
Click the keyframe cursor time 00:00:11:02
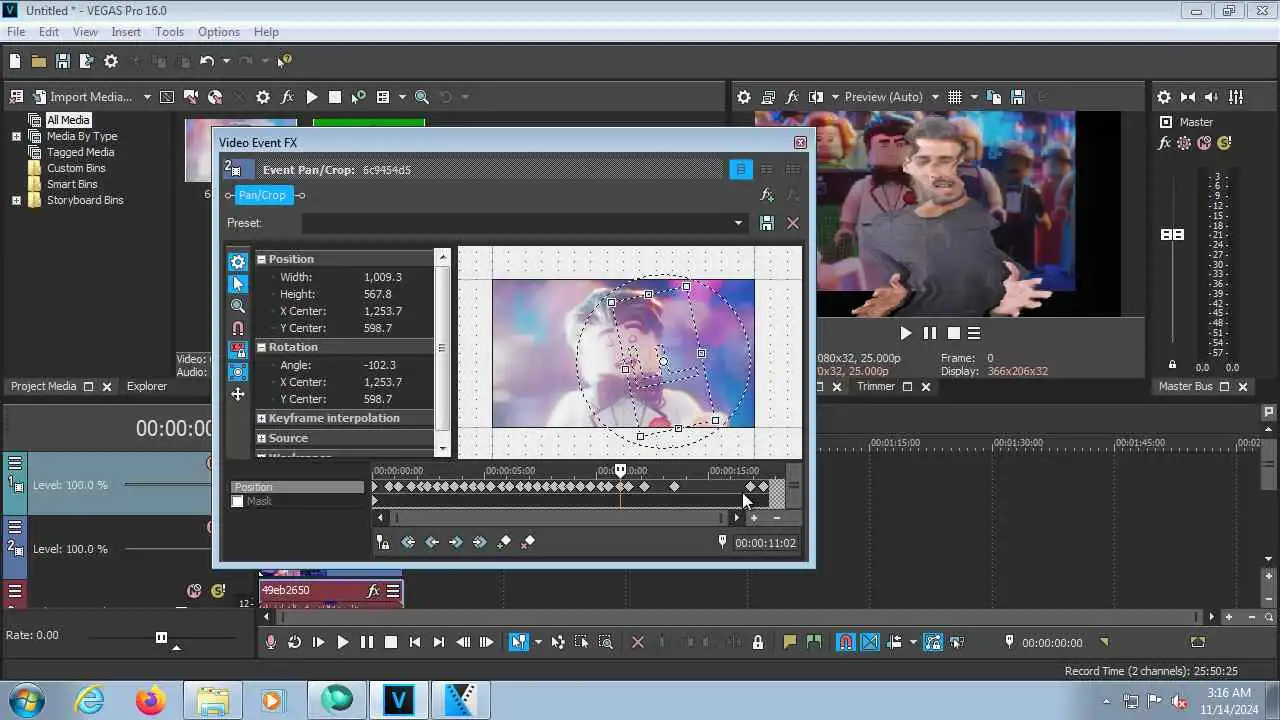[x=765, y=543]
